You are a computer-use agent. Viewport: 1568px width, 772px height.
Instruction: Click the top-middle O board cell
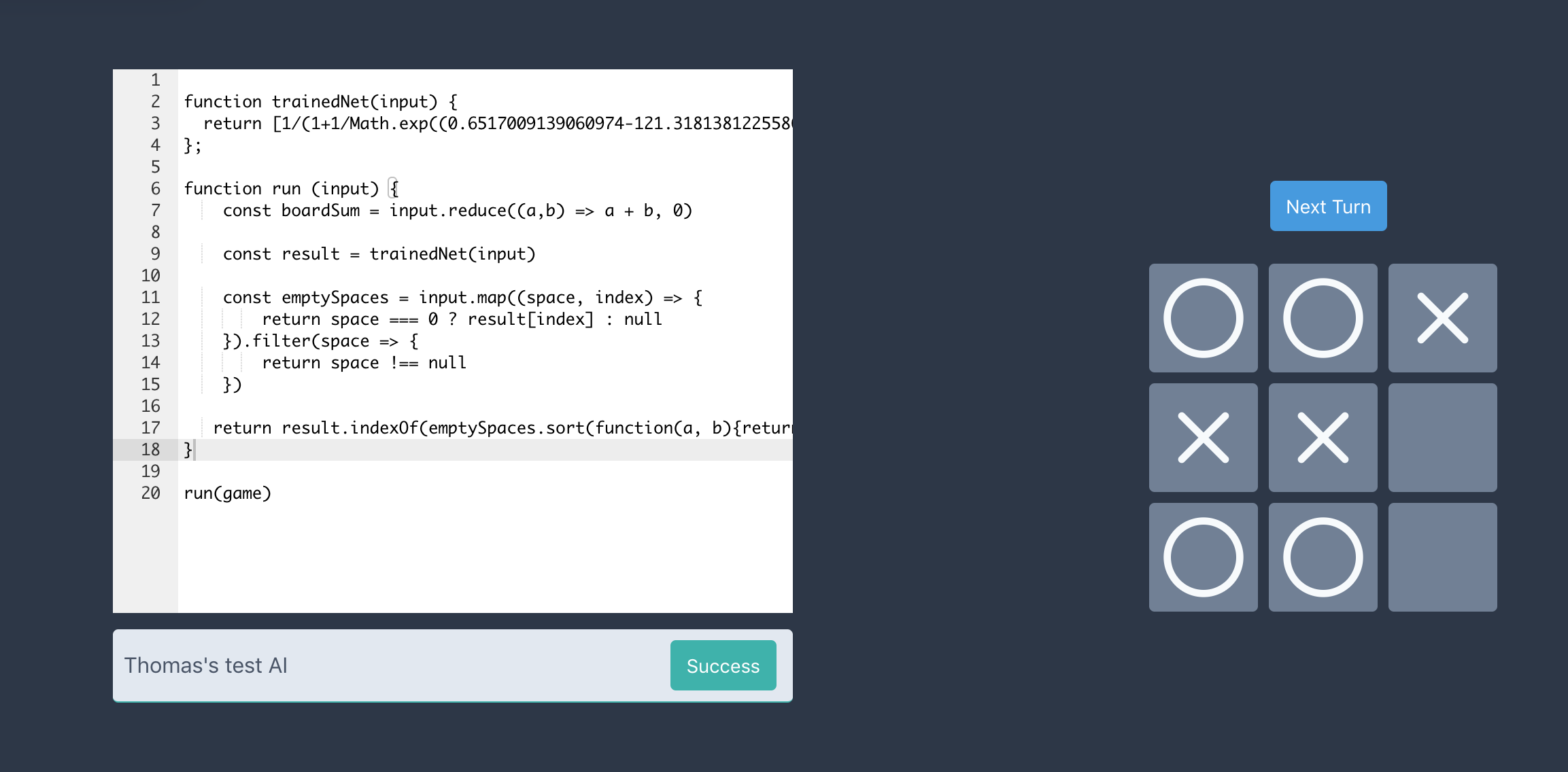(1323, 318)
